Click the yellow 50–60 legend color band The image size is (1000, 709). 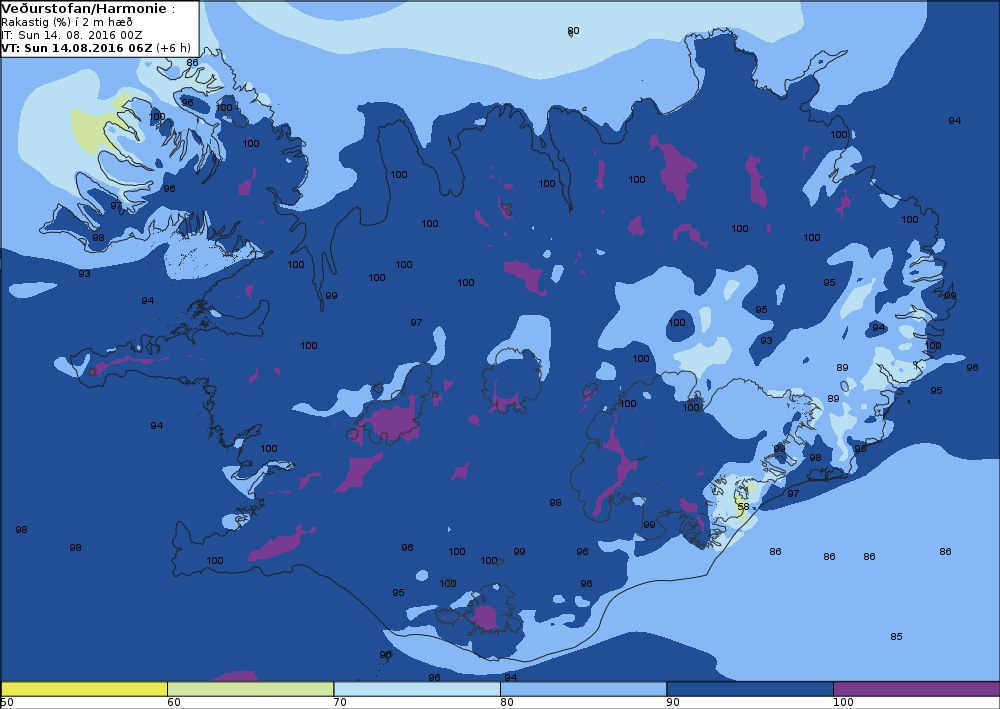(84, 689)
